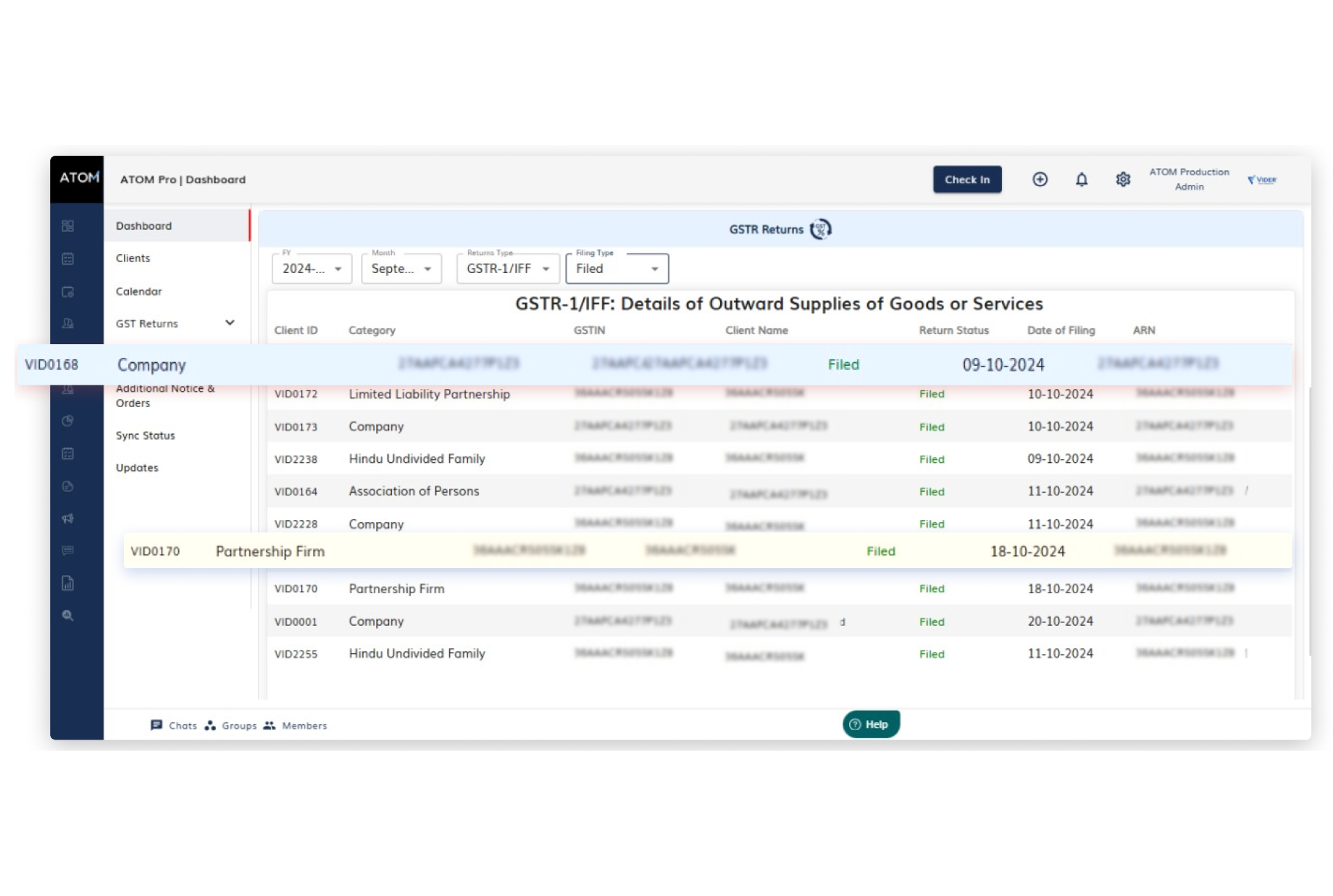1333x896 pixels.
Task: Click the GSTIN column header
Action: tap(589, 330)
